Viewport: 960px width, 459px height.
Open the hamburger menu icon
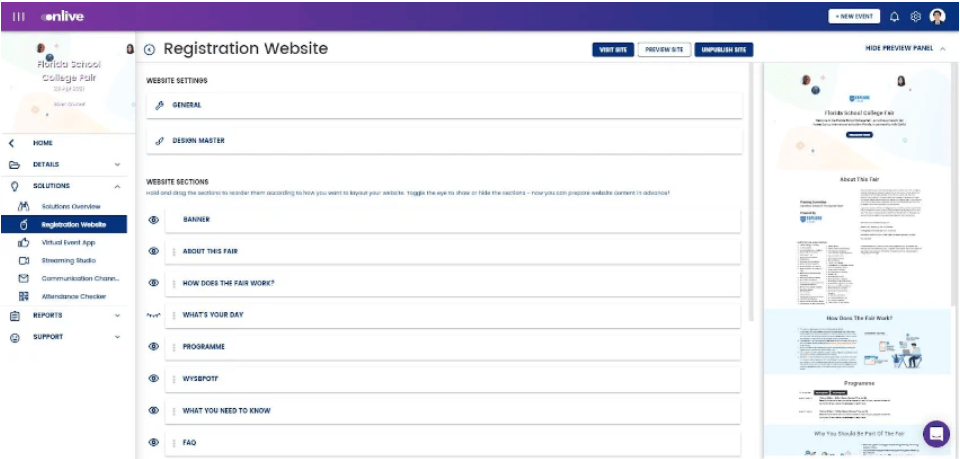click(19, 17)
